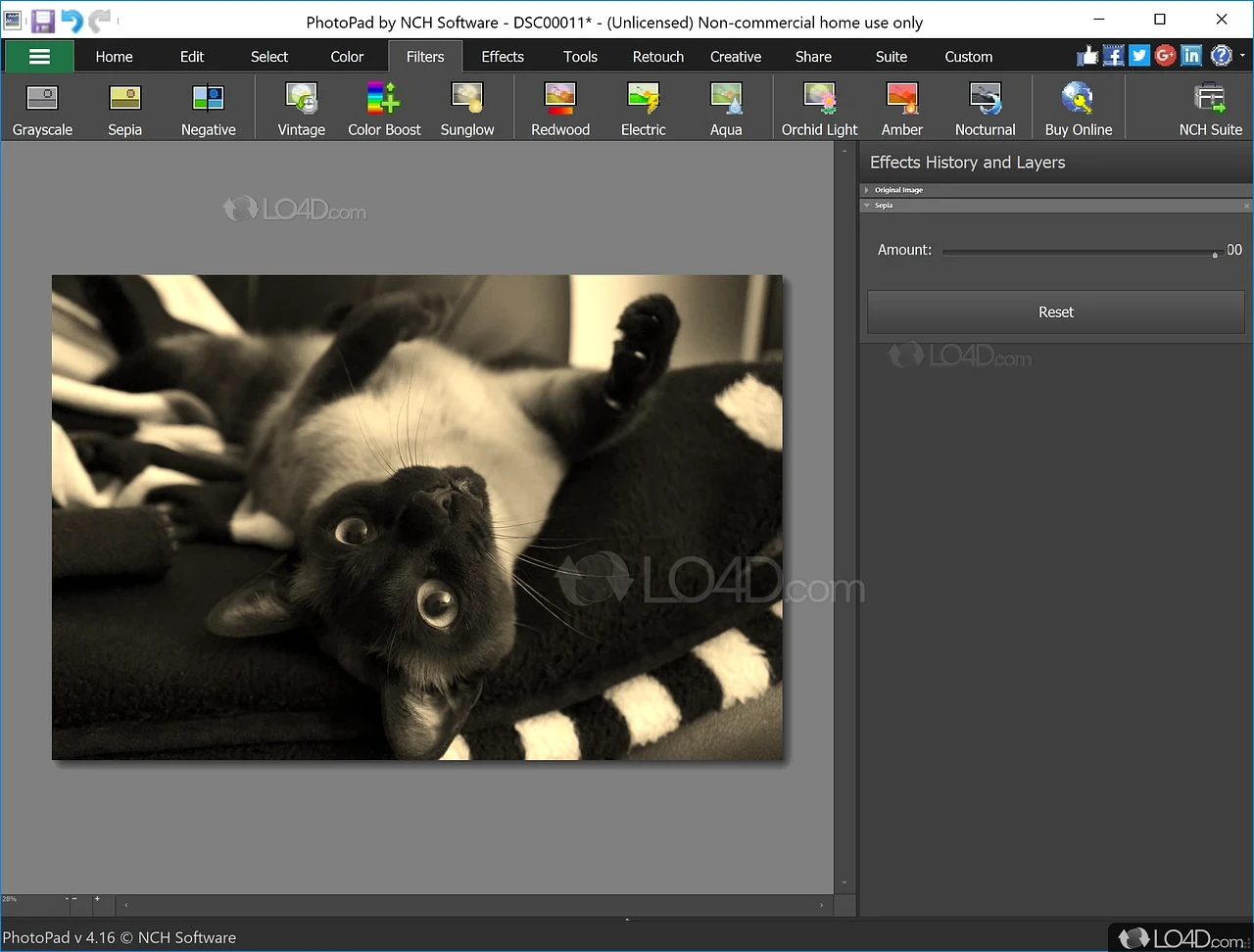Screen dimensions: 1254x952
Task: Share the photo on Twitter
Action: pyautogui.click(x=1138, y=56)
